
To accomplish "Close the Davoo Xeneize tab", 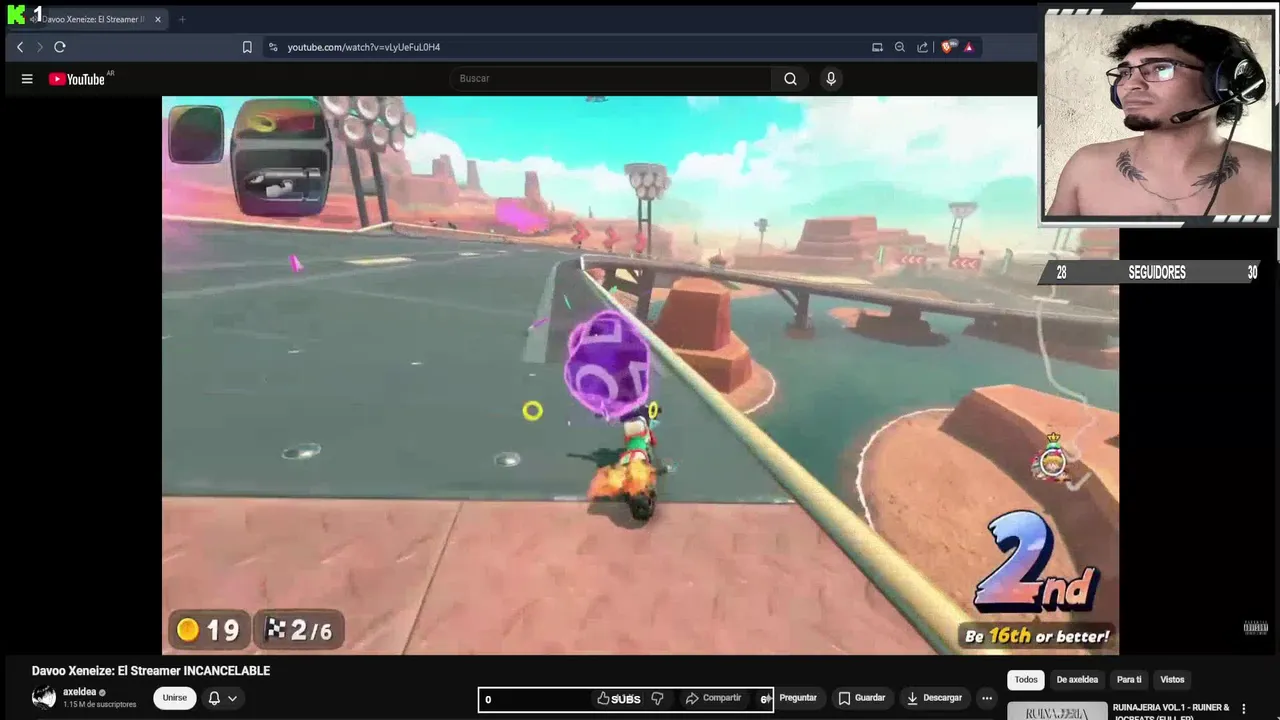I will pyautogui.click(x=157, y=19).
